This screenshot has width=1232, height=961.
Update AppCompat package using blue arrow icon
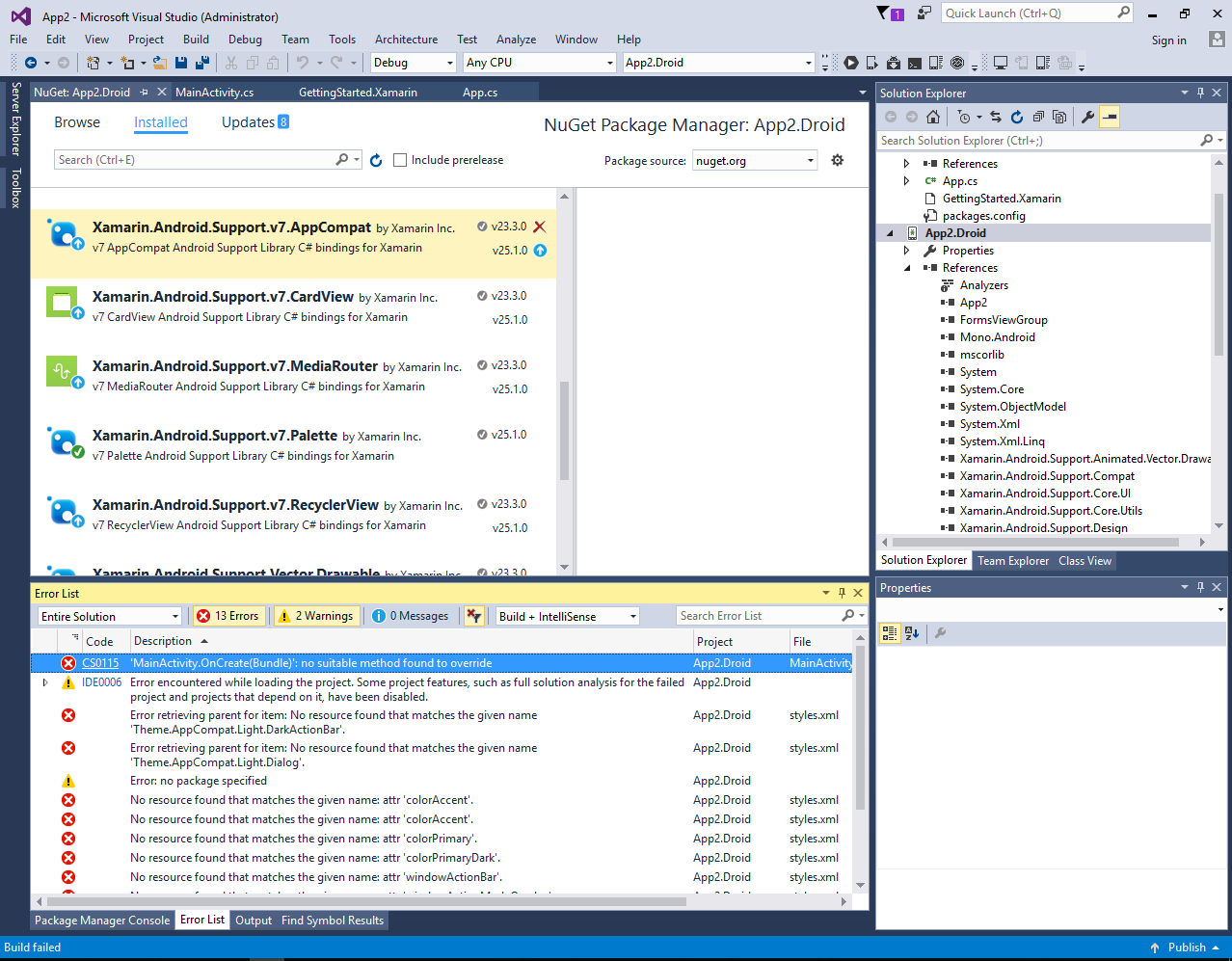540,251
